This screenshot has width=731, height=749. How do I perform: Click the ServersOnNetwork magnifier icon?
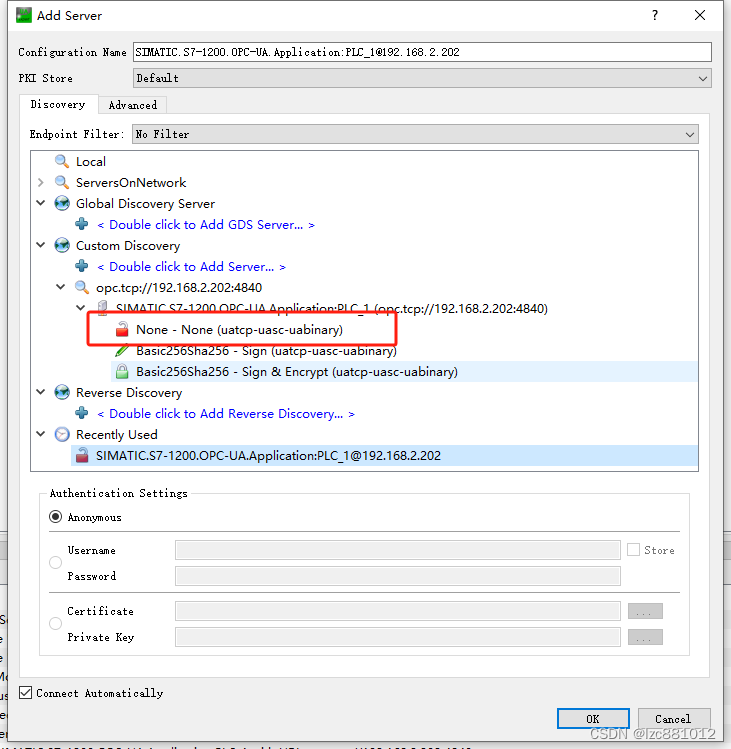tap(62, 182)
